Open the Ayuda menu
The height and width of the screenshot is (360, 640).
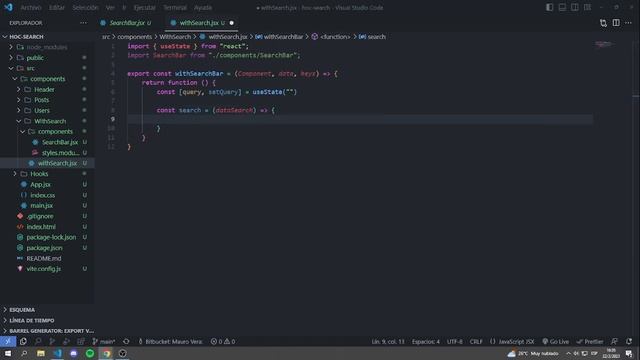pos(203,7)
